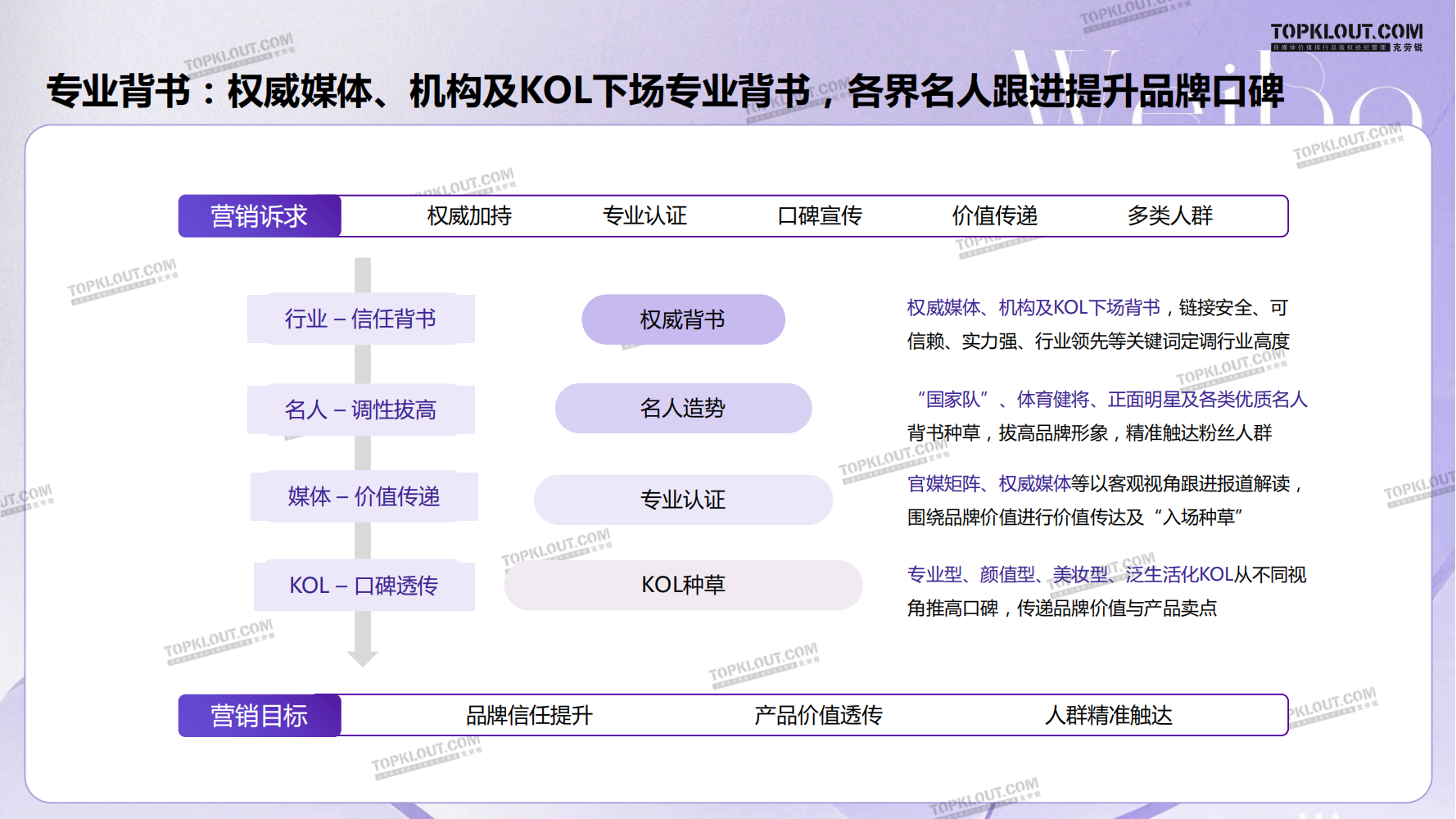Select 人群精准触达 in the bottom bar
The height and width of the screenshot is (819, 1456).
[1108, 716]
